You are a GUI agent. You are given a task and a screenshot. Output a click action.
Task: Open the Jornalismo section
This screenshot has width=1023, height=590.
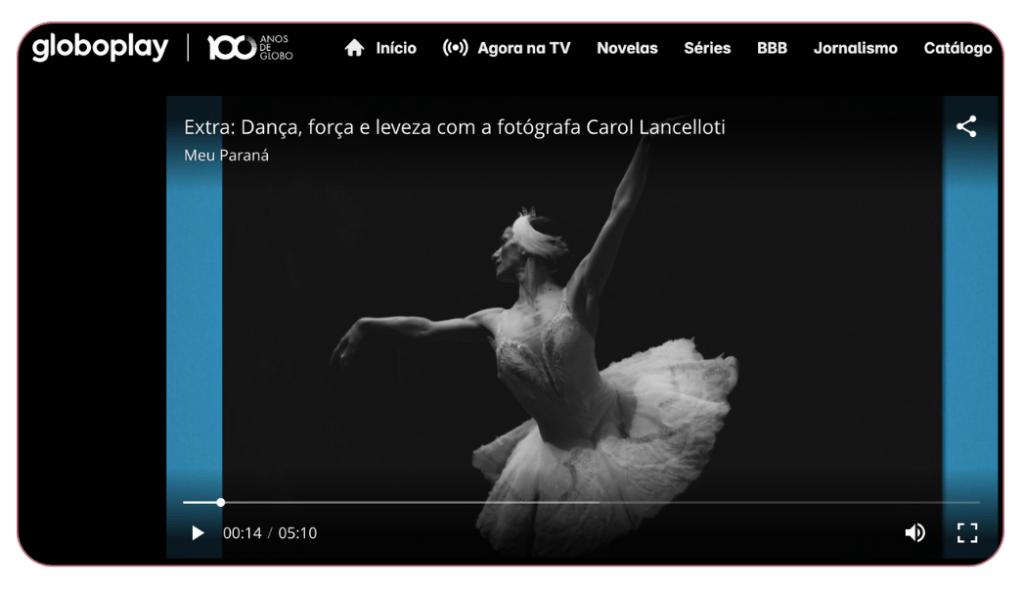click(x=855, y=48)
